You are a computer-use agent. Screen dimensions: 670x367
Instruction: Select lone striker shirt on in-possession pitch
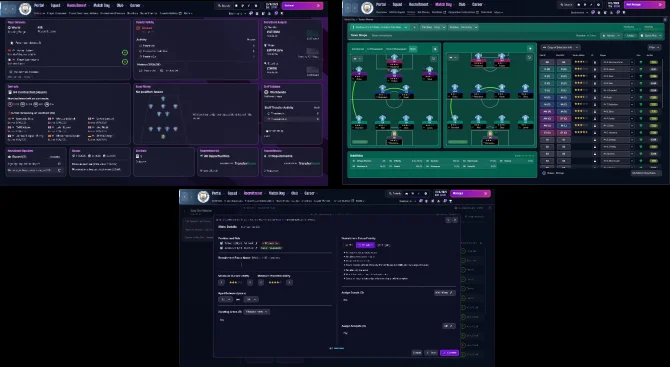click(394, 58)
